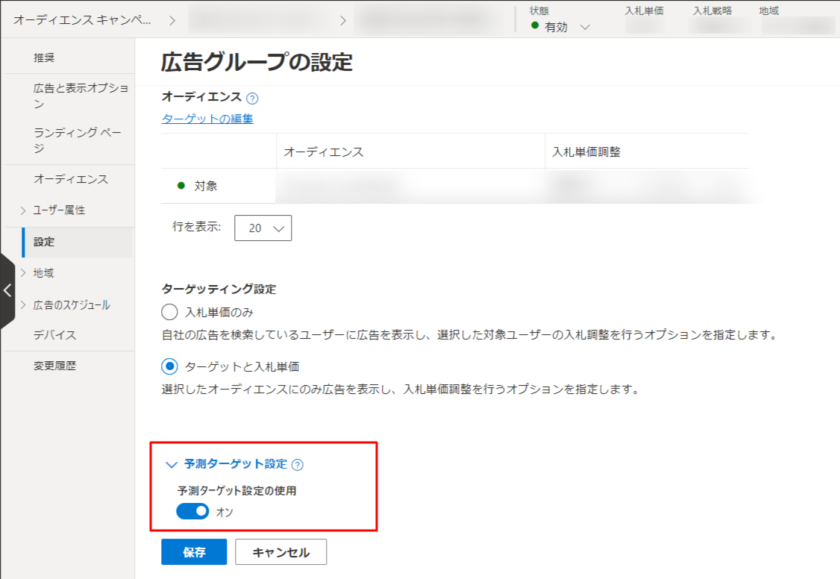840x579 pixels.
Task: Open 変更履歴 in the sidebar menu
Action: 54,366
